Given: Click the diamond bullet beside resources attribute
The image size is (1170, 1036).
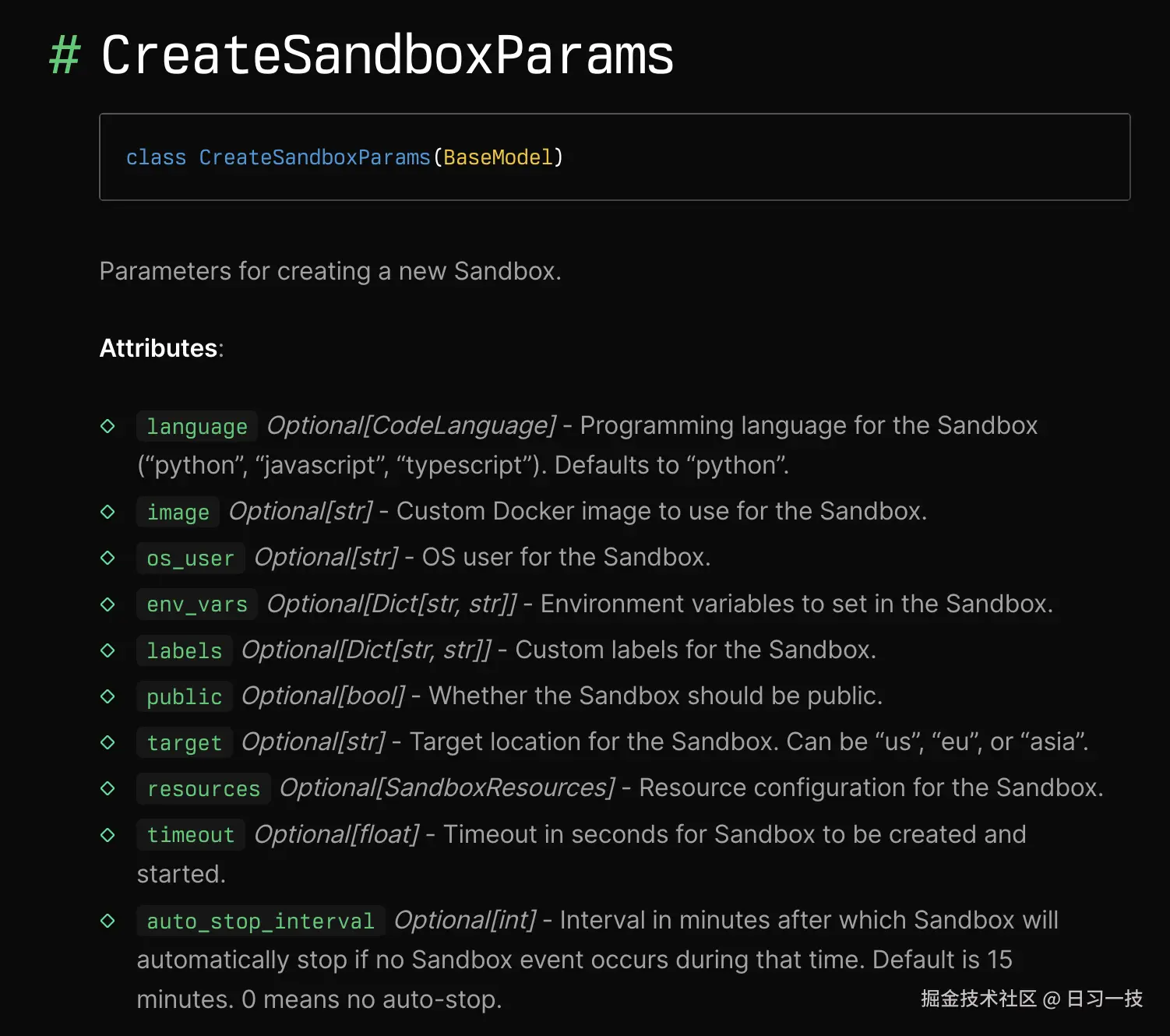Looking at the screenshot, I should (108, 788).
